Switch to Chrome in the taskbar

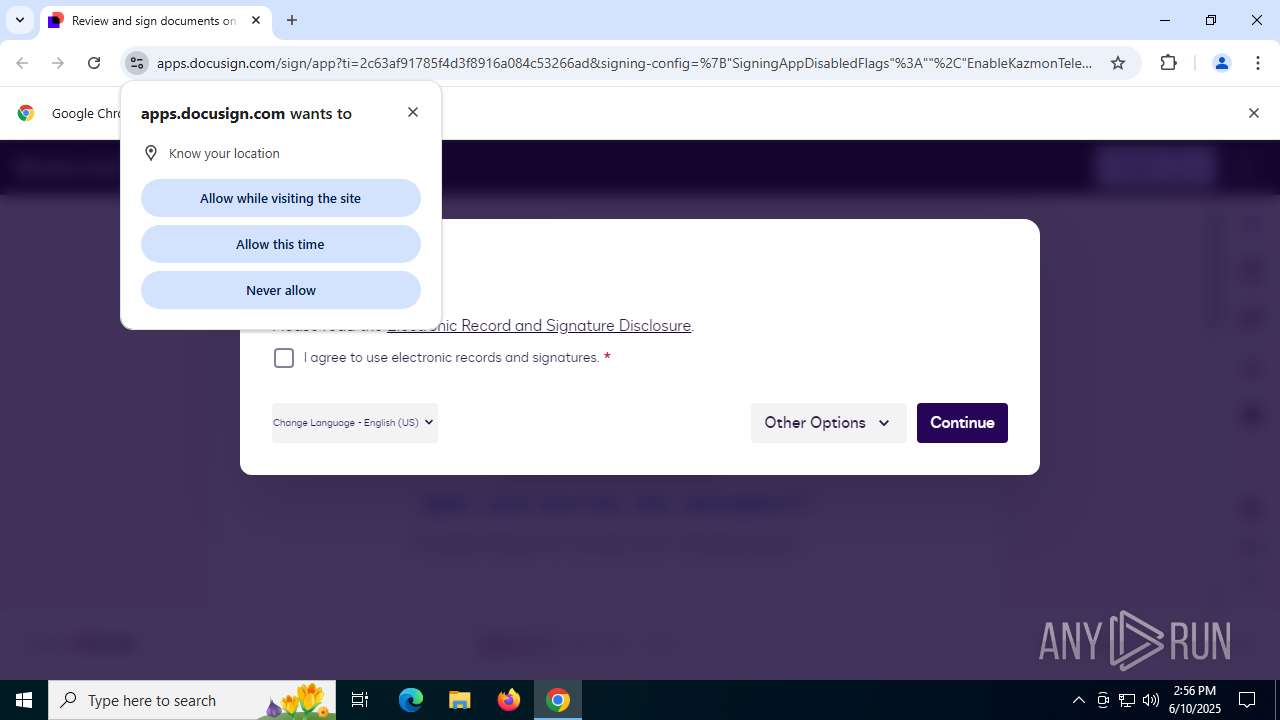pos(558,700)
